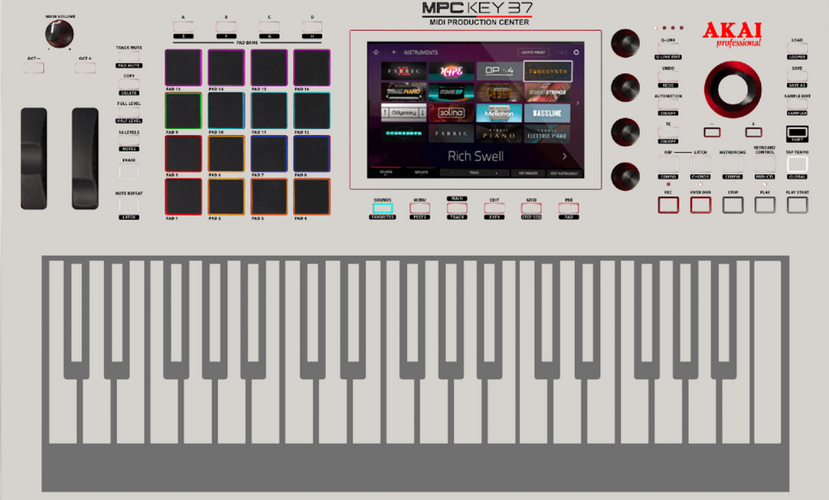Click the REC transport button

coord(668,205)
